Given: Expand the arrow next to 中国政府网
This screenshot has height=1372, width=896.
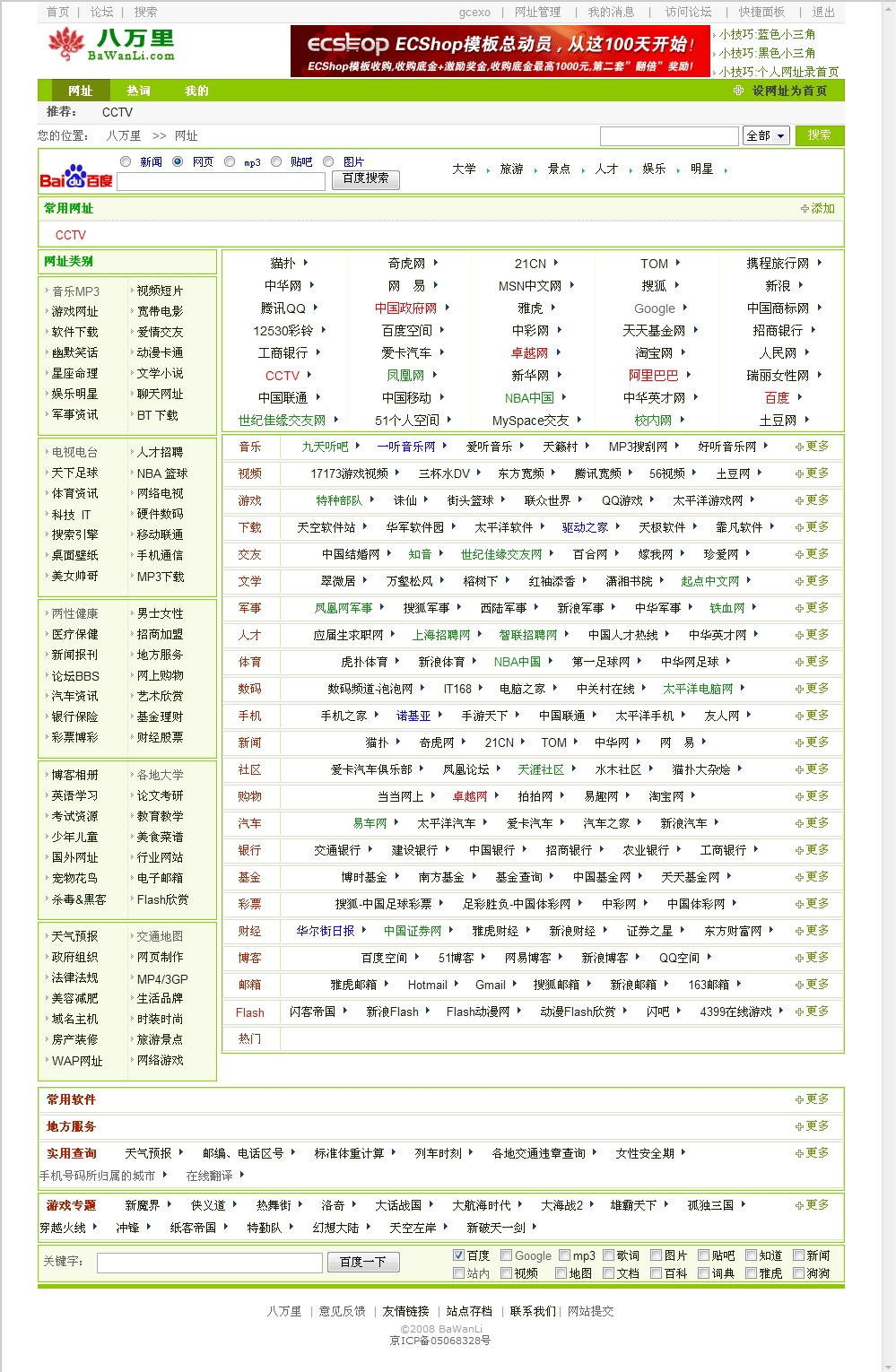Looking at the screenshot, I should [x=447, y=308].
